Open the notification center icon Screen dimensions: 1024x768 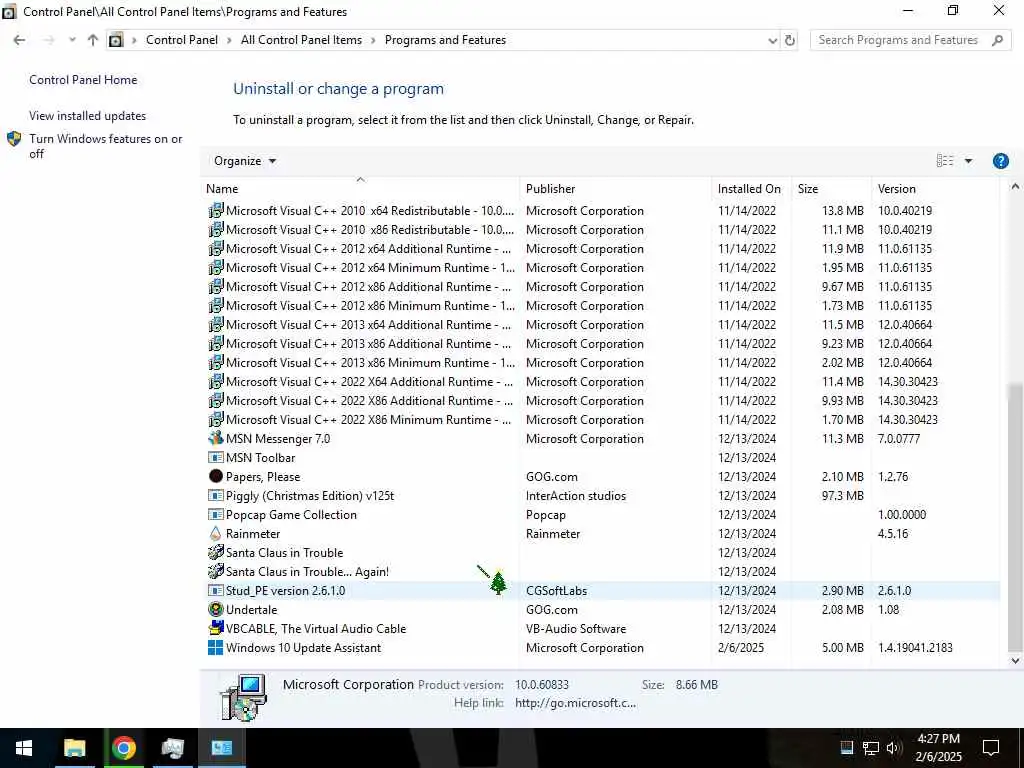pos(991,748)
